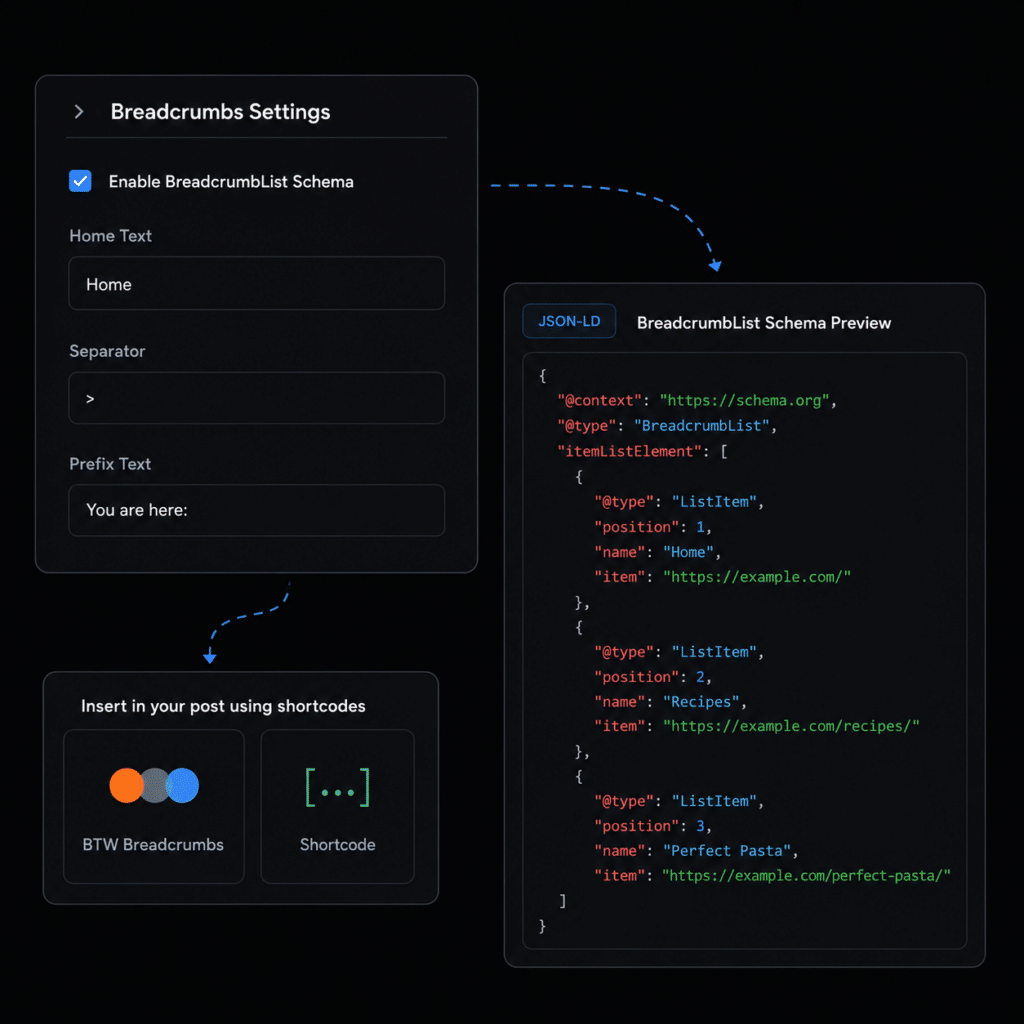Click the "name": "Home" line
The height and width of the screenshot is (1024, 1024).
657,552
